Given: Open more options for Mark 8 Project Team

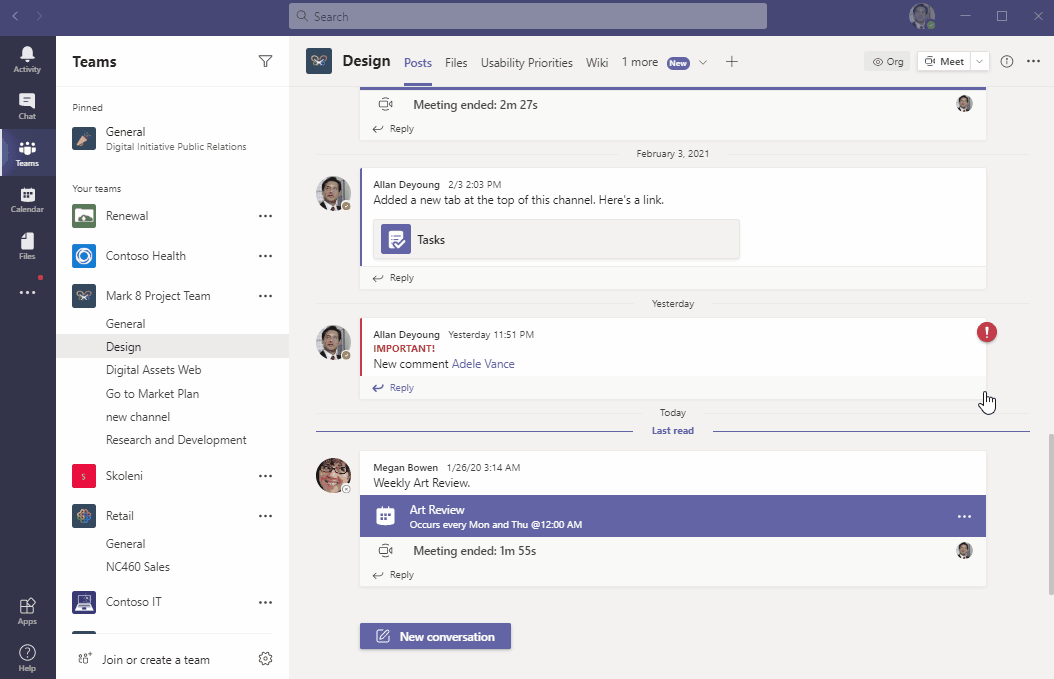Looking at the screenshot, I should pos(266,296).
